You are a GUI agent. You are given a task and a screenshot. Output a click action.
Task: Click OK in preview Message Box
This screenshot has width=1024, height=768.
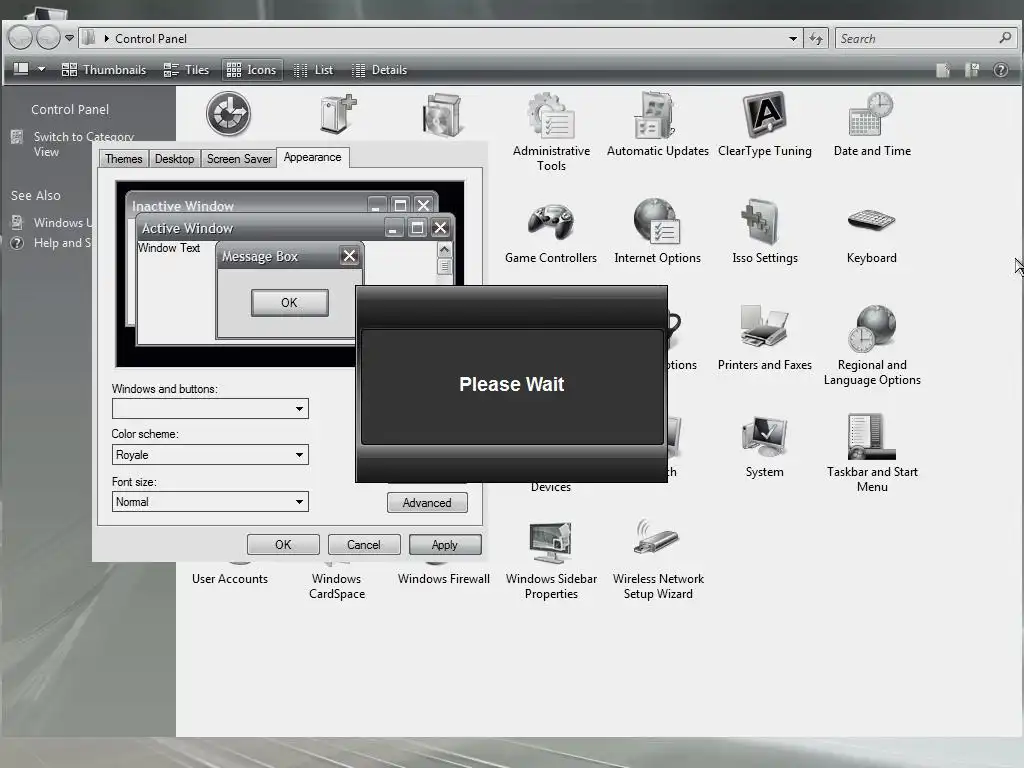coord(289,303)
